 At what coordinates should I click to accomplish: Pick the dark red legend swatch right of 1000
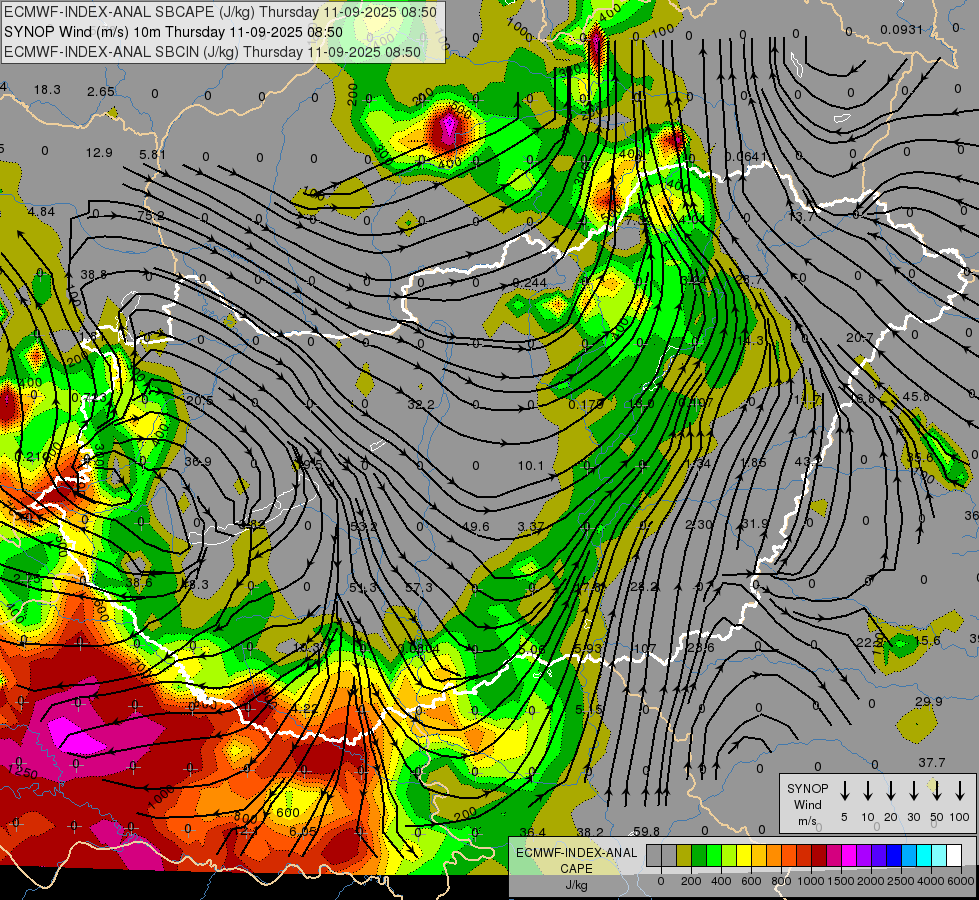(819, 856)
